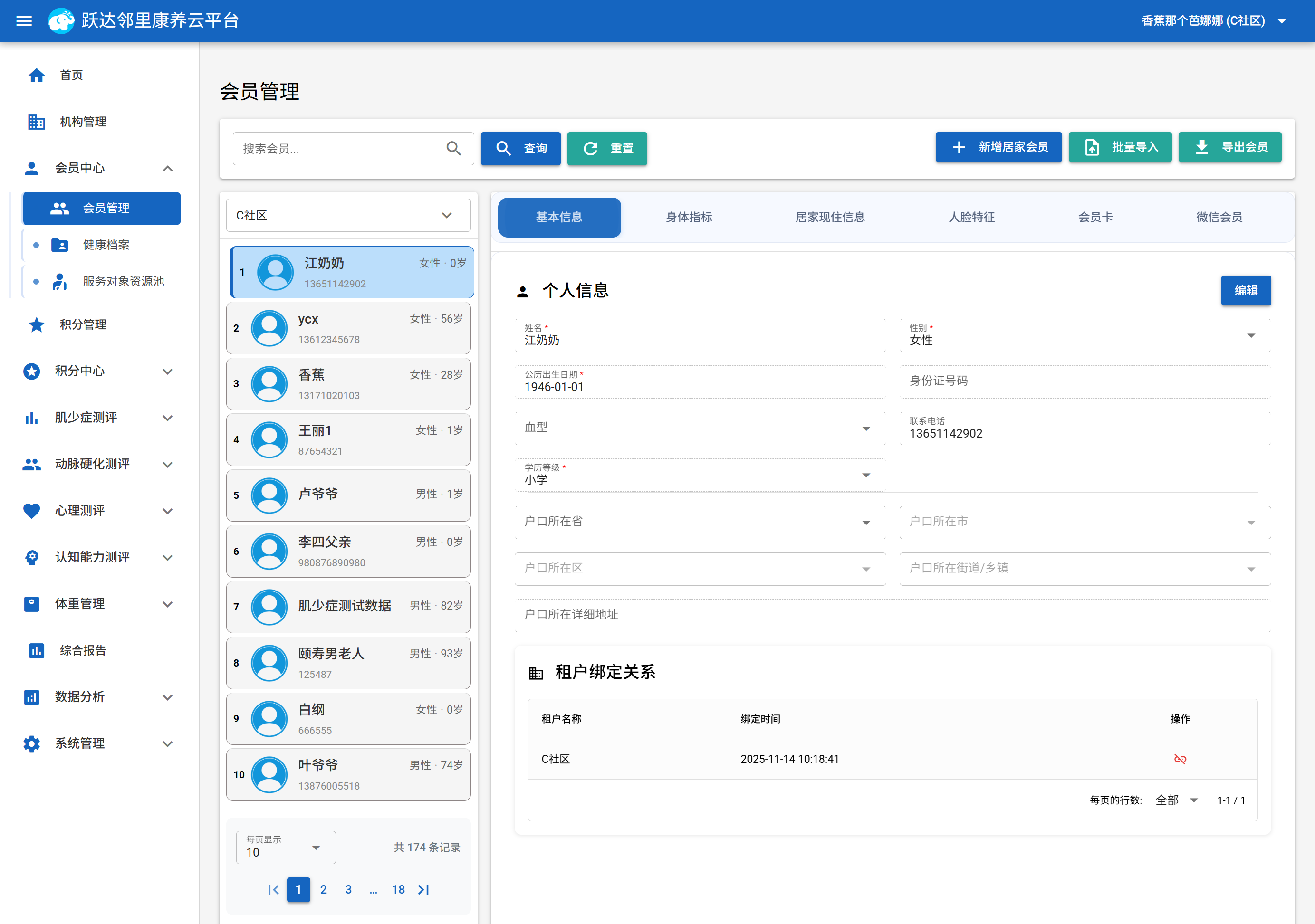Viewport: 1315px width, 924px height.
Task: Select 肌少症测试数据 member avatar
Action: (269, 608)
